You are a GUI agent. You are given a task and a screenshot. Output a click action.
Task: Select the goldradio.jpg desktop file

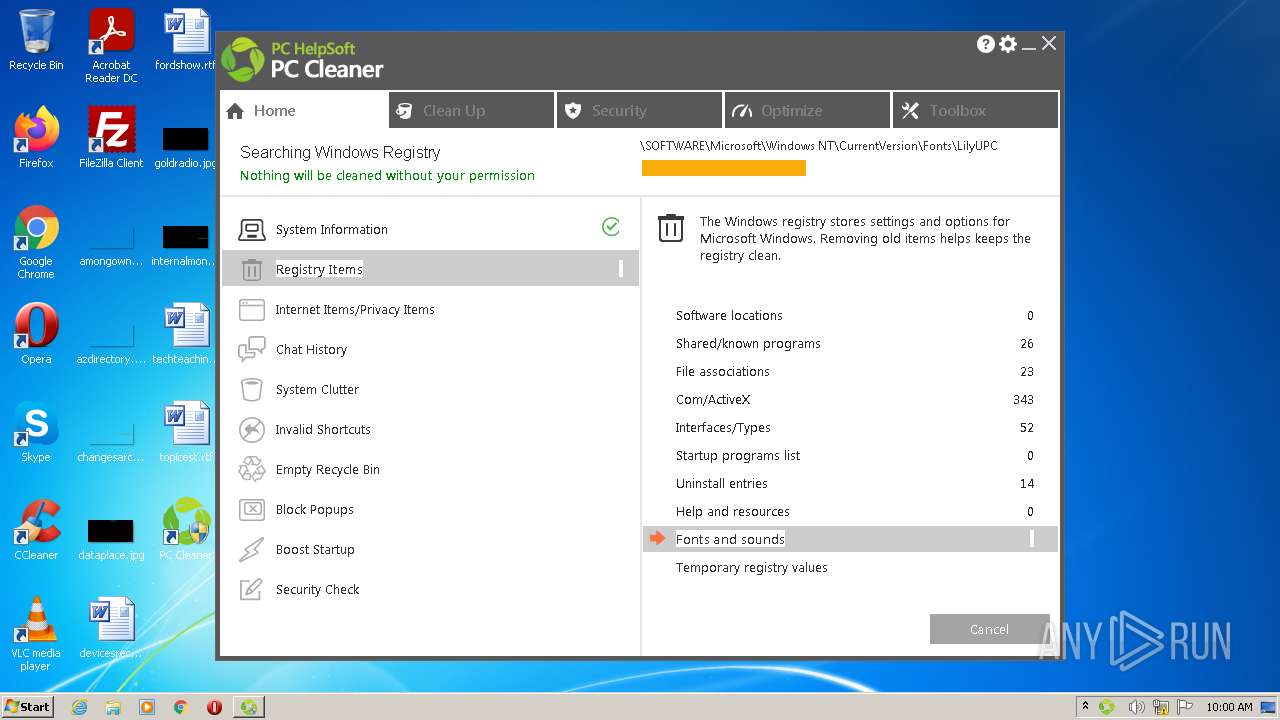(x=186, y=146)
